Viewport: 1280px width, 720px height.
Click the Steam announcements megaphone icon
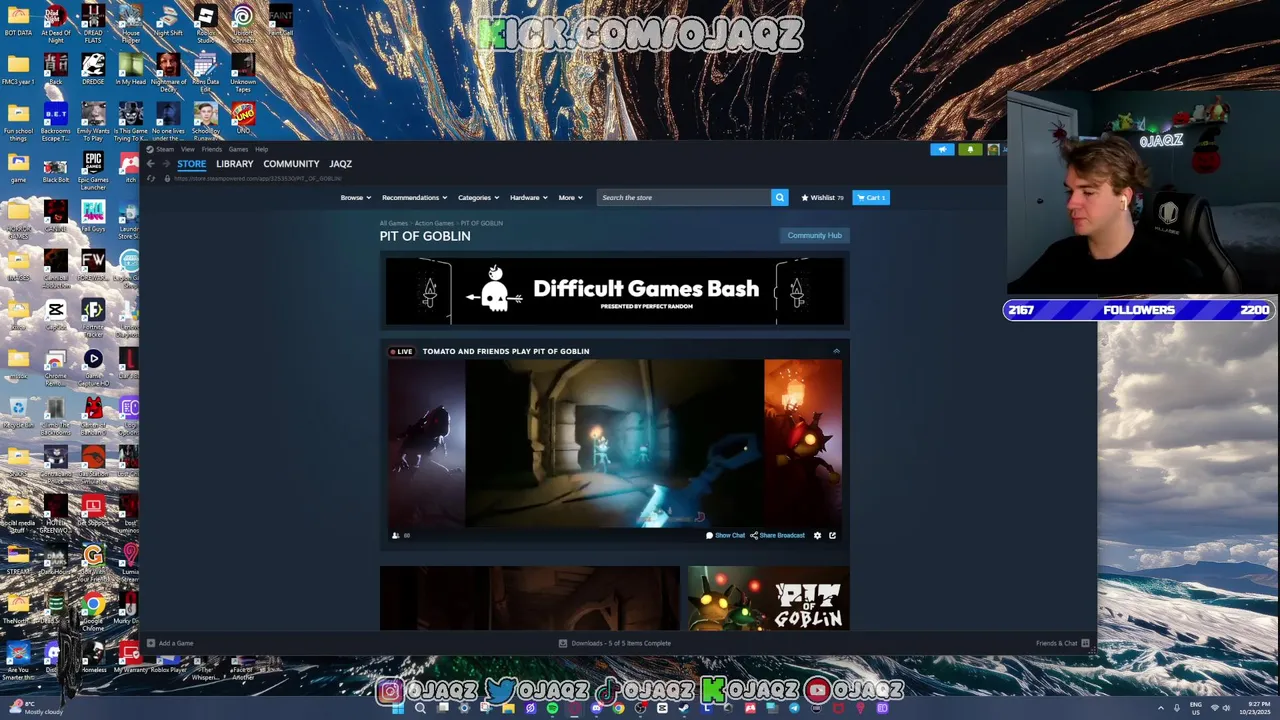coord(942,149)
